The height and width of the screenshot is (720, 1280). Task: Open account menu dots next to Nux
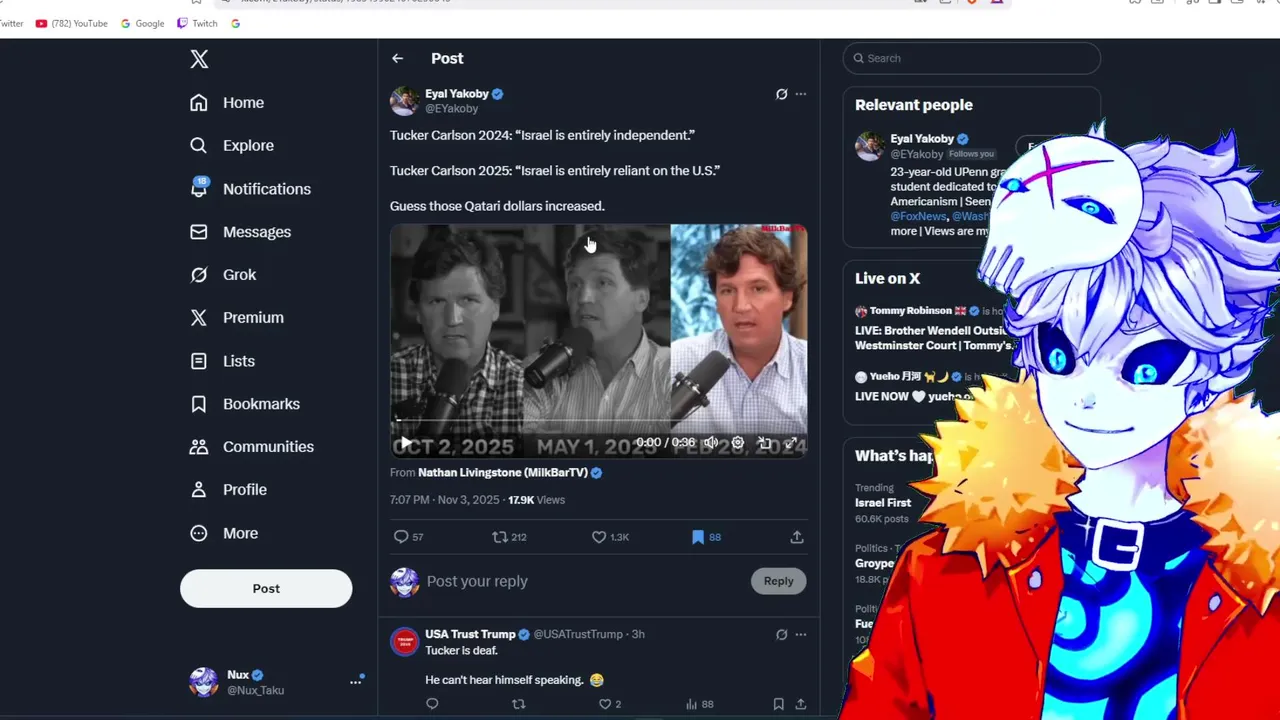(355, 682)
